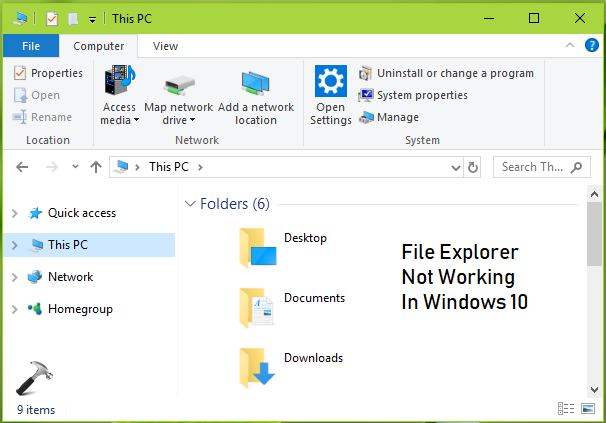Expand the chevron before This PC breadcrumb
606x423 pixels.
point(137,167)
